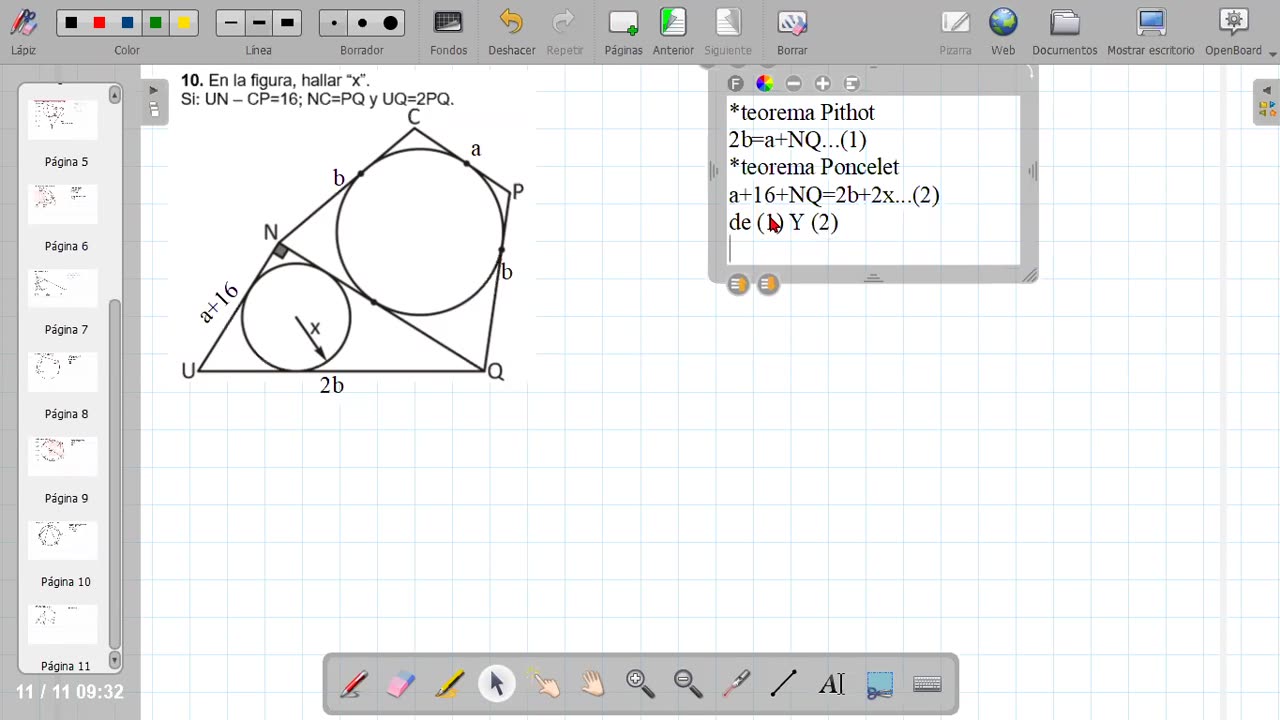The image size is (1280, 720).
Task: Increase text size with plus button
Action: coord(823,84)
